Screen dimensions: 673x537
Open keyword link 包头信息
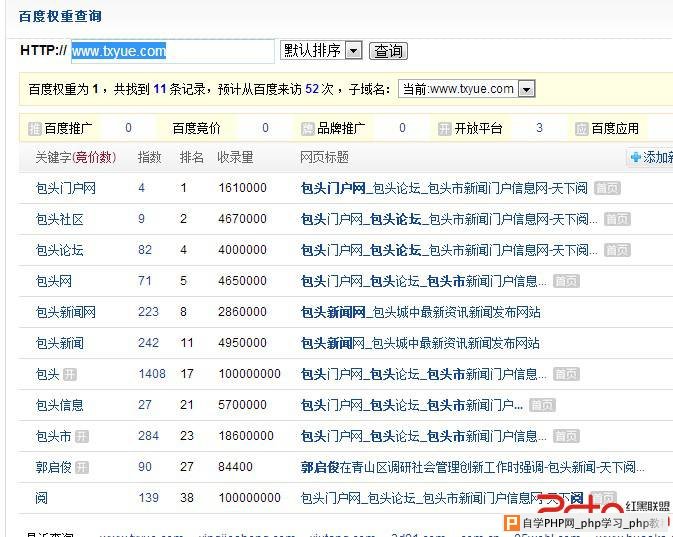[x=60, y=405]
